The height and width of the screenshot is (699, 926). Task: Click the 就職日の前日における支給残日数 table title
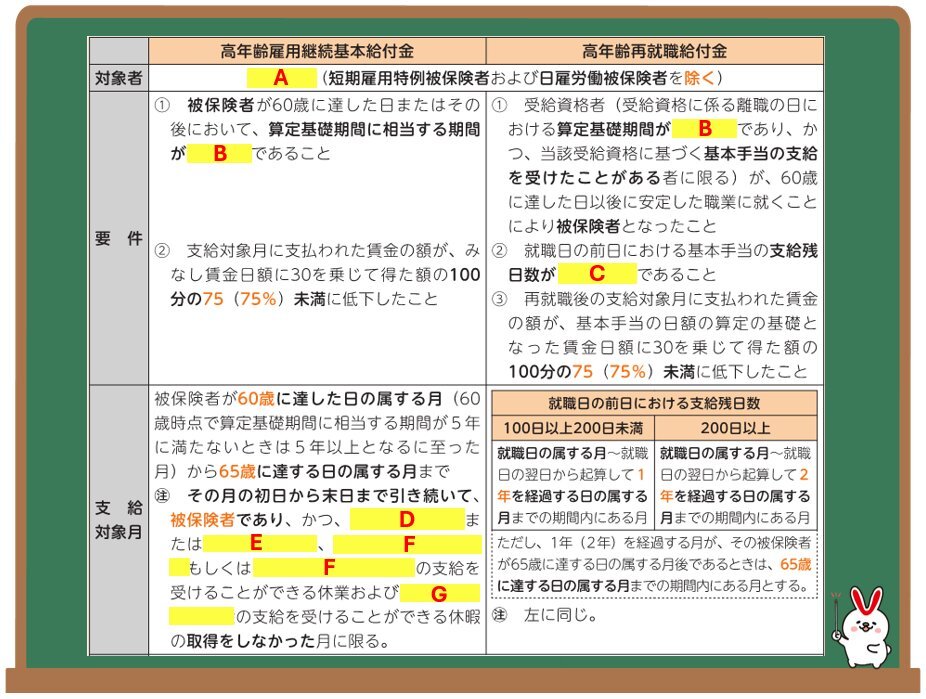(654, 403)
